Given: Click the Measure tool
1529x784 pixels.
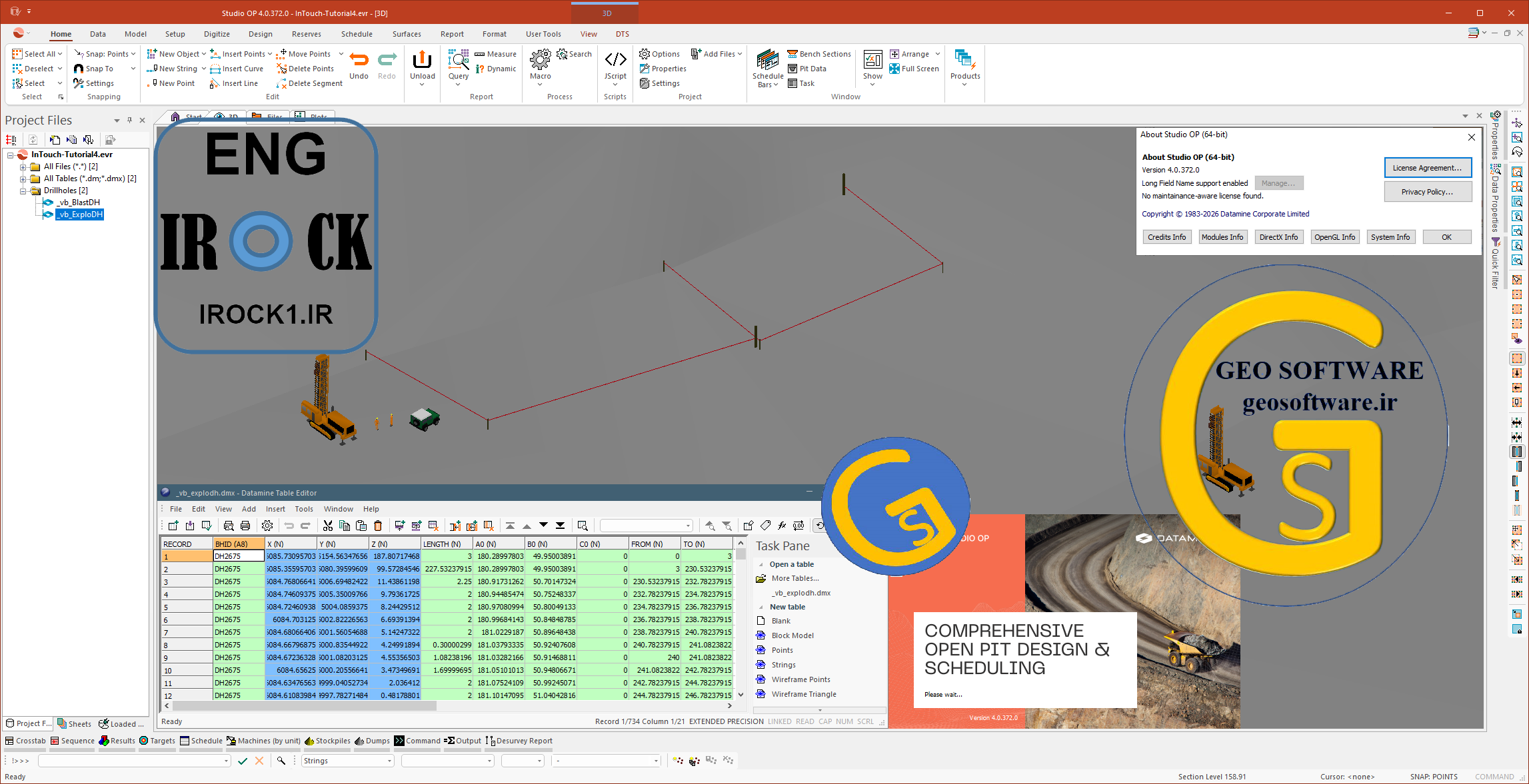Looking at the screenshot, I should (495, 54).
